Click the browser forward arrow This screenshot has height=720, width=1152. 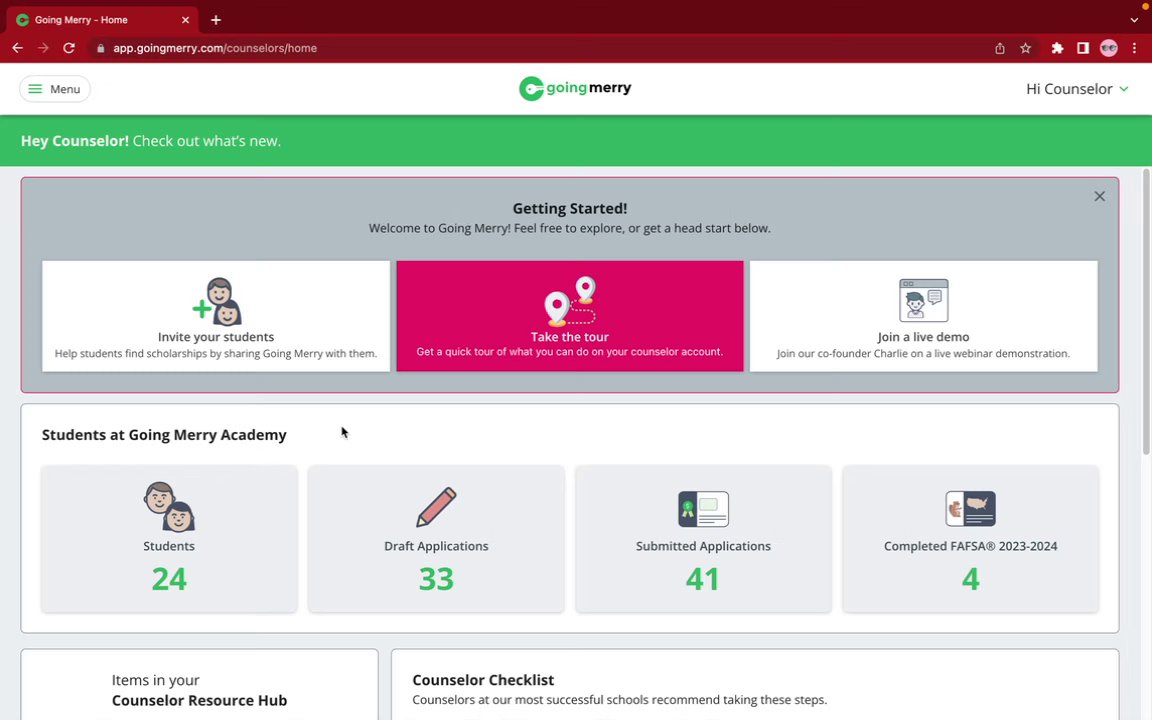(x=43, y=48)
